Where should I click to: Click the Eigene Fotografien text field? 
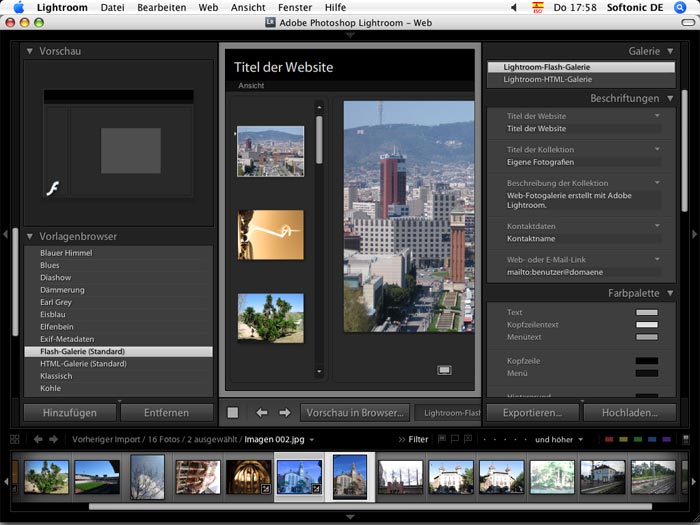(x=583, y=162)
